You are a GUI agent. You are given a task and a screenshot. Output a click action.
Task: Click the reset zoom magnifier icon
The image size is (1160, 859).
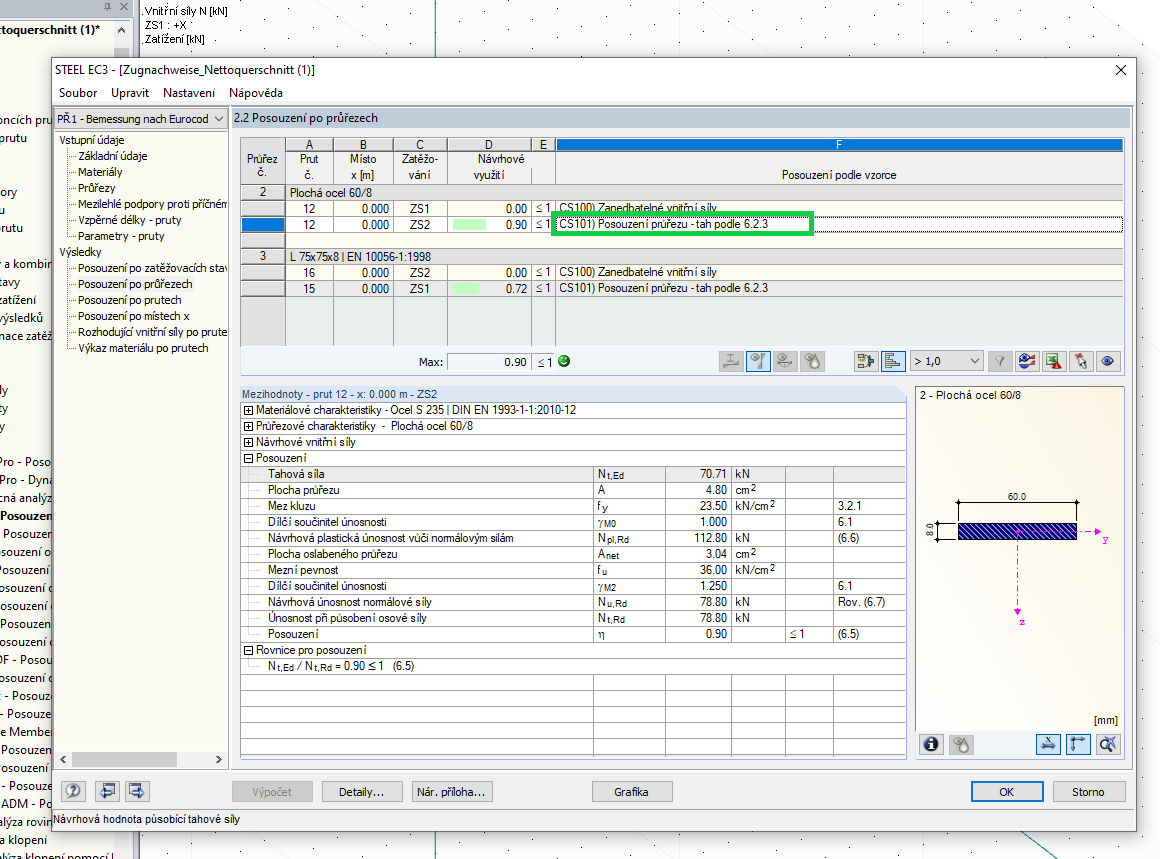point(1107,744)
